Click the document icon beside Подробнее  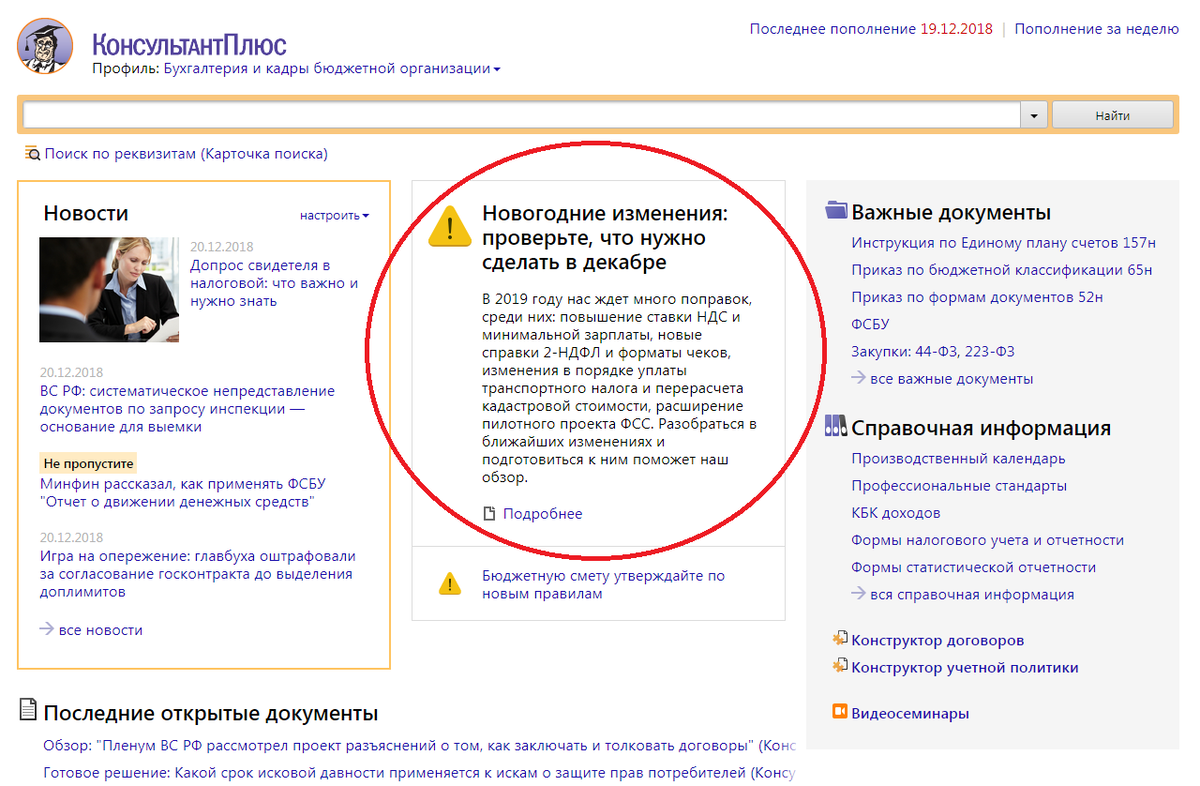coord(489,514)
